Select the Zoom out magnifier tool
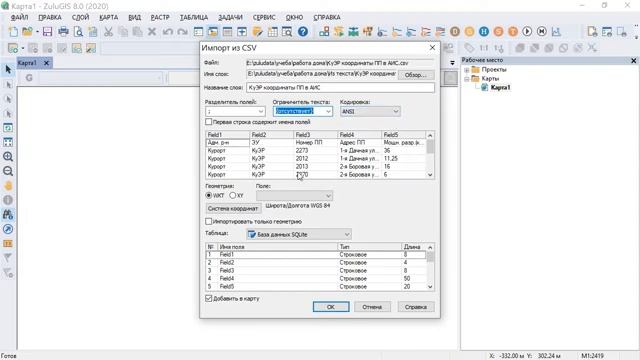The height and width of the screenshot is (360, 640). click(x=8, y=171)
